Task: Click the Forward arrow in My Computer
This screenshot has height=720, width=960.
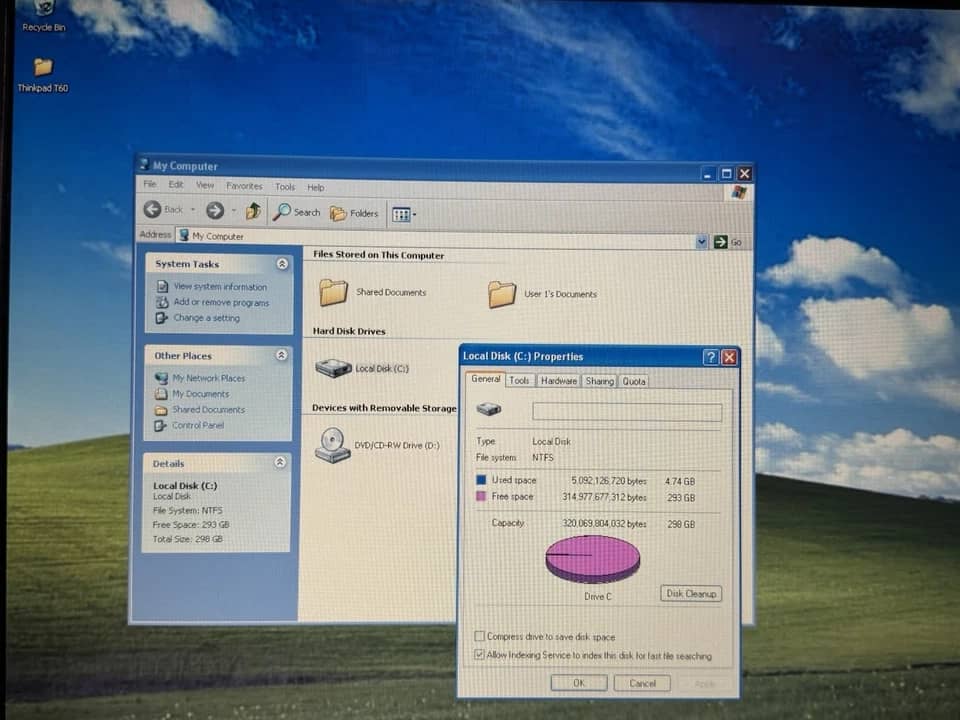Action: point(215,211)
